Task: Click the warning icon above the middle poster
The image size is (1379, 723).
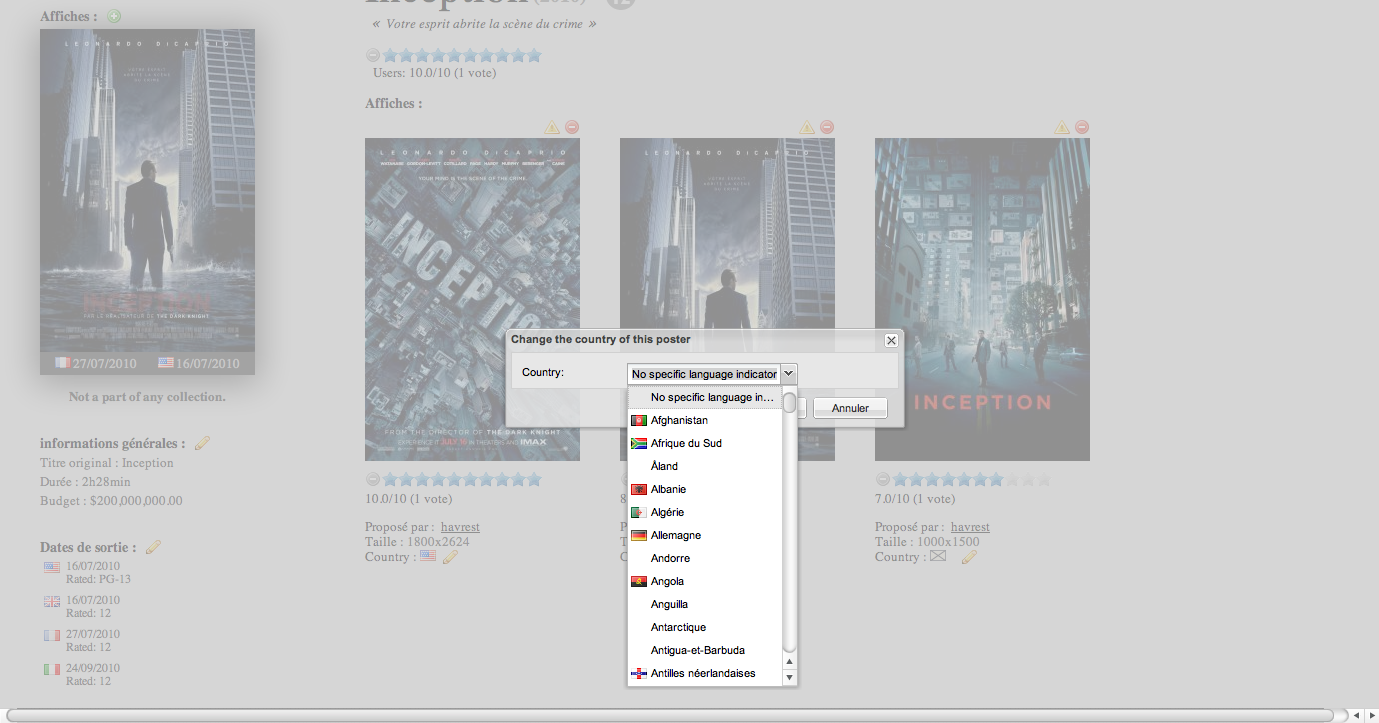Action: point(807,127)
